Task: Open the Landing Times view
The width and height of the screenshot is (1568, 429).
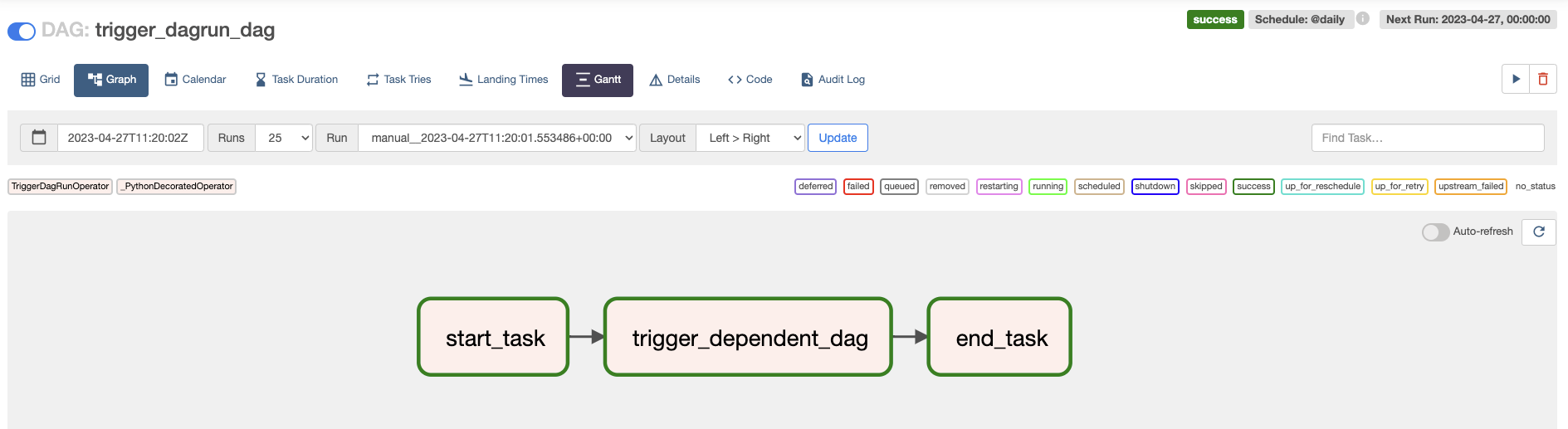Action: 504,80
